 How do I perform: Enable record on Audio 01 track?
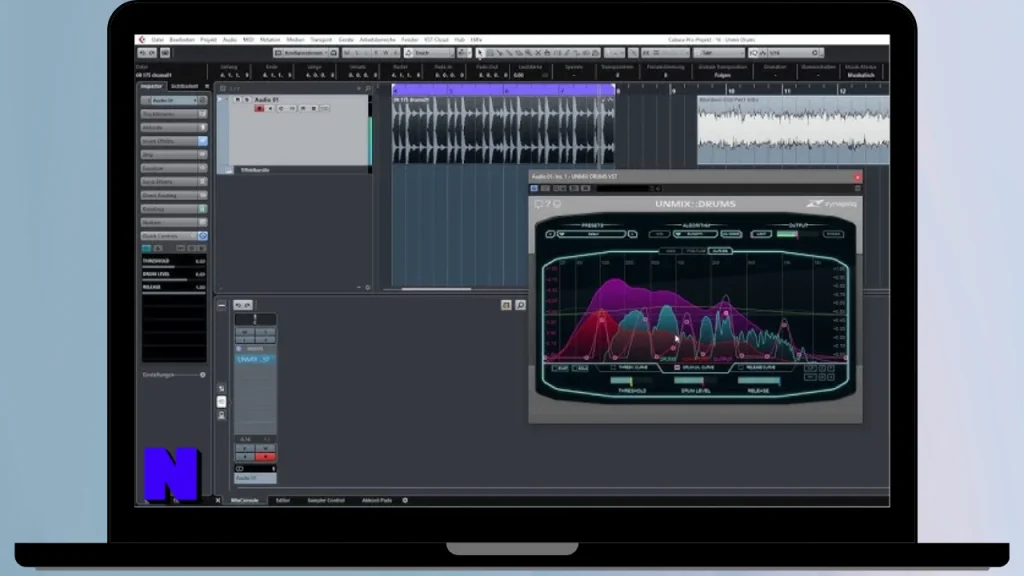pyautogui.click(x=259, y=108)
